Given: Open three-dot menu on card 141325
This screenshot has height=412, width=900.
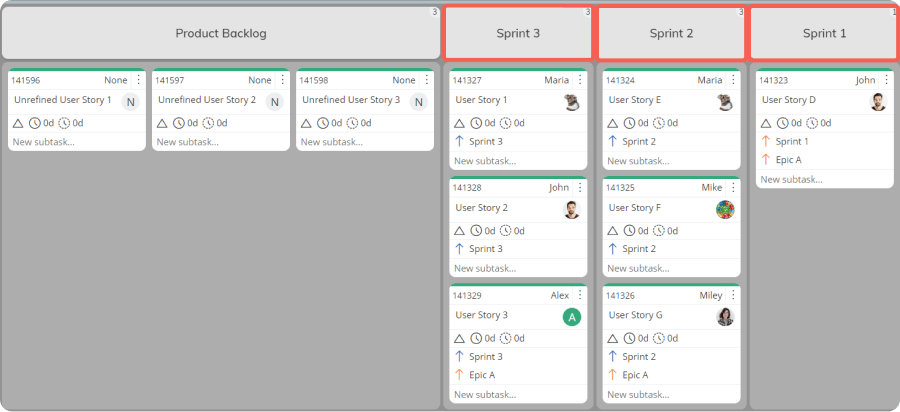Looking at the screenshot, I should (x=733, y=188).
